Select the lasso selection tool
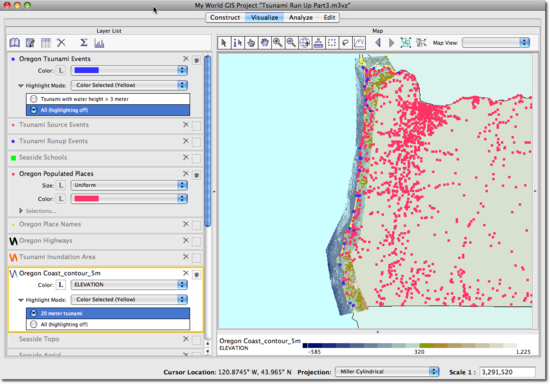Viewport: 550px width, 384px height. 345,43
